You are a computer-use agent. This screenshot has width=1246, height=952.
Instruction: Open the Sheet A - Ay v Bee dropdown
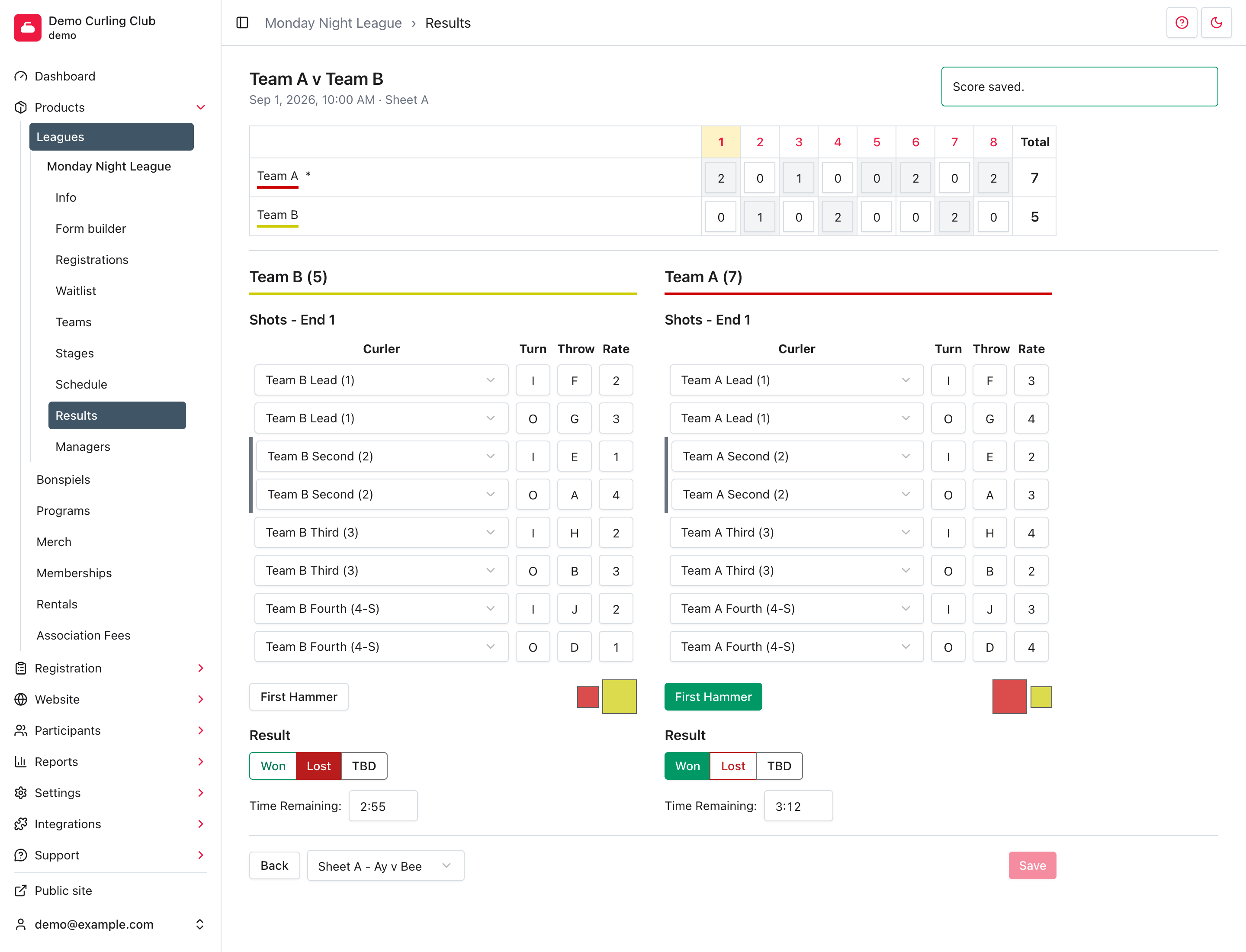click(385, 866)
